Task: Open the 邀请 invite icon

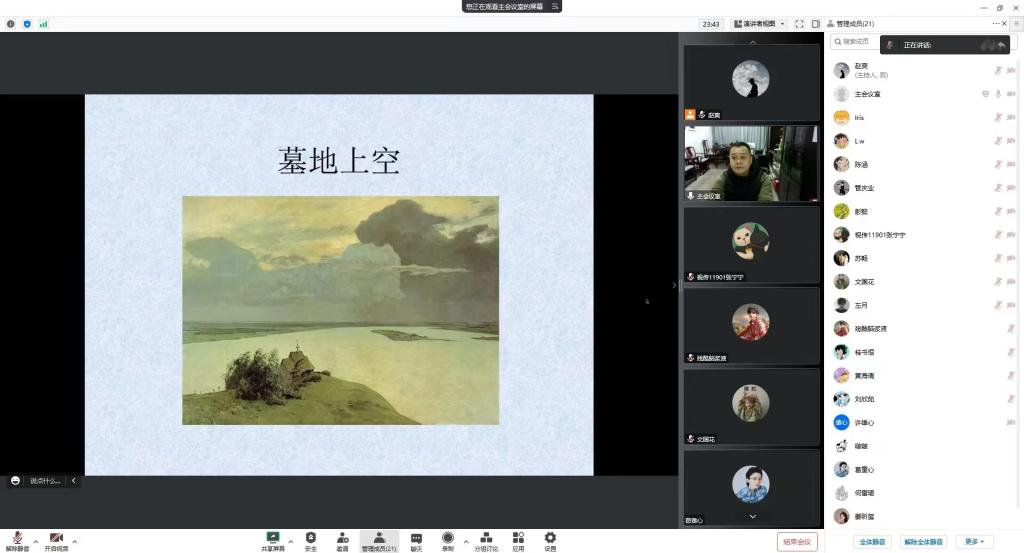Action: click(x=342, y=540)
